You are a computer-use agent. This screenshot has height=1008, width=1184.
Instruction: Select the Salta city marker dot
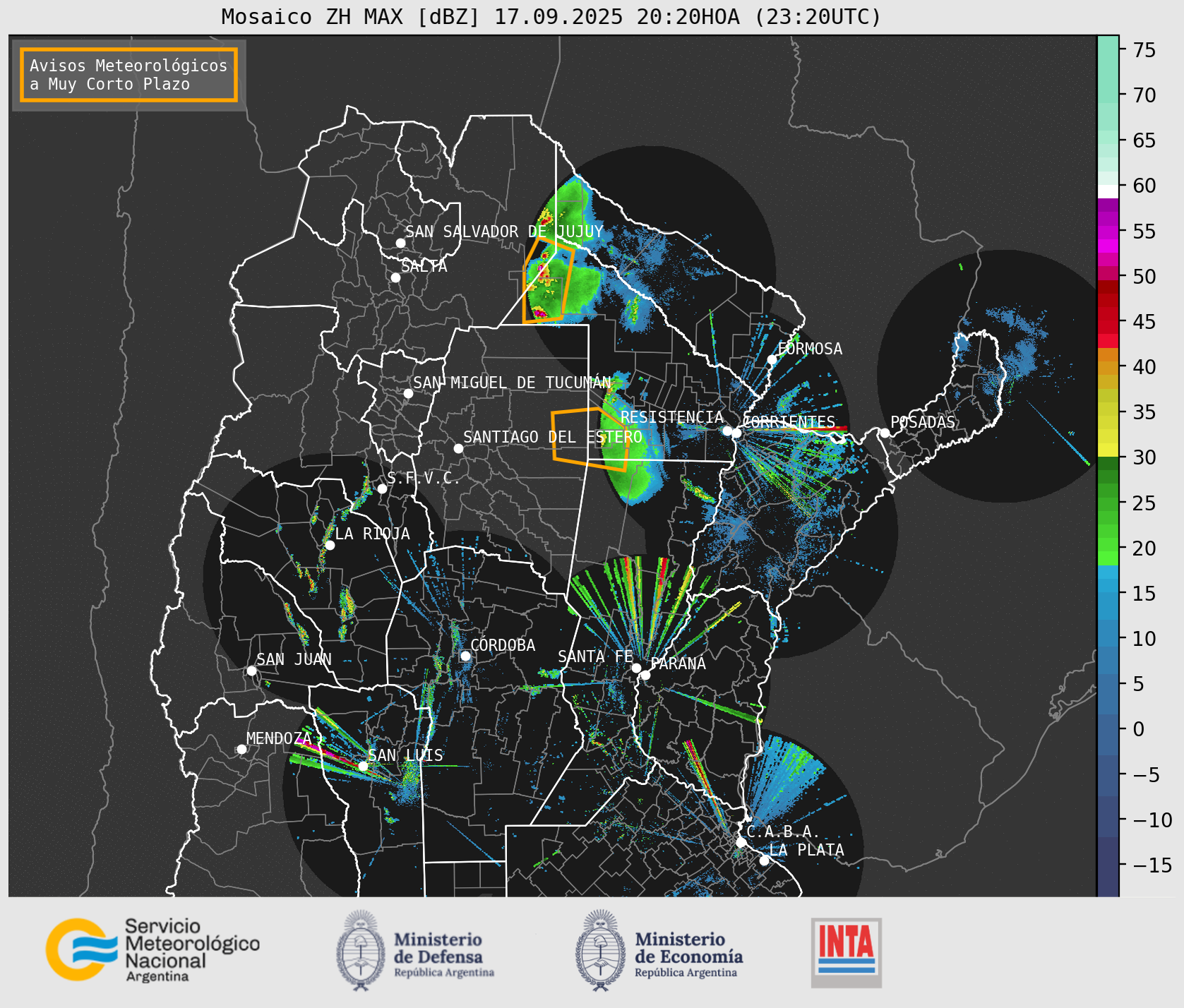click(395, 277)
